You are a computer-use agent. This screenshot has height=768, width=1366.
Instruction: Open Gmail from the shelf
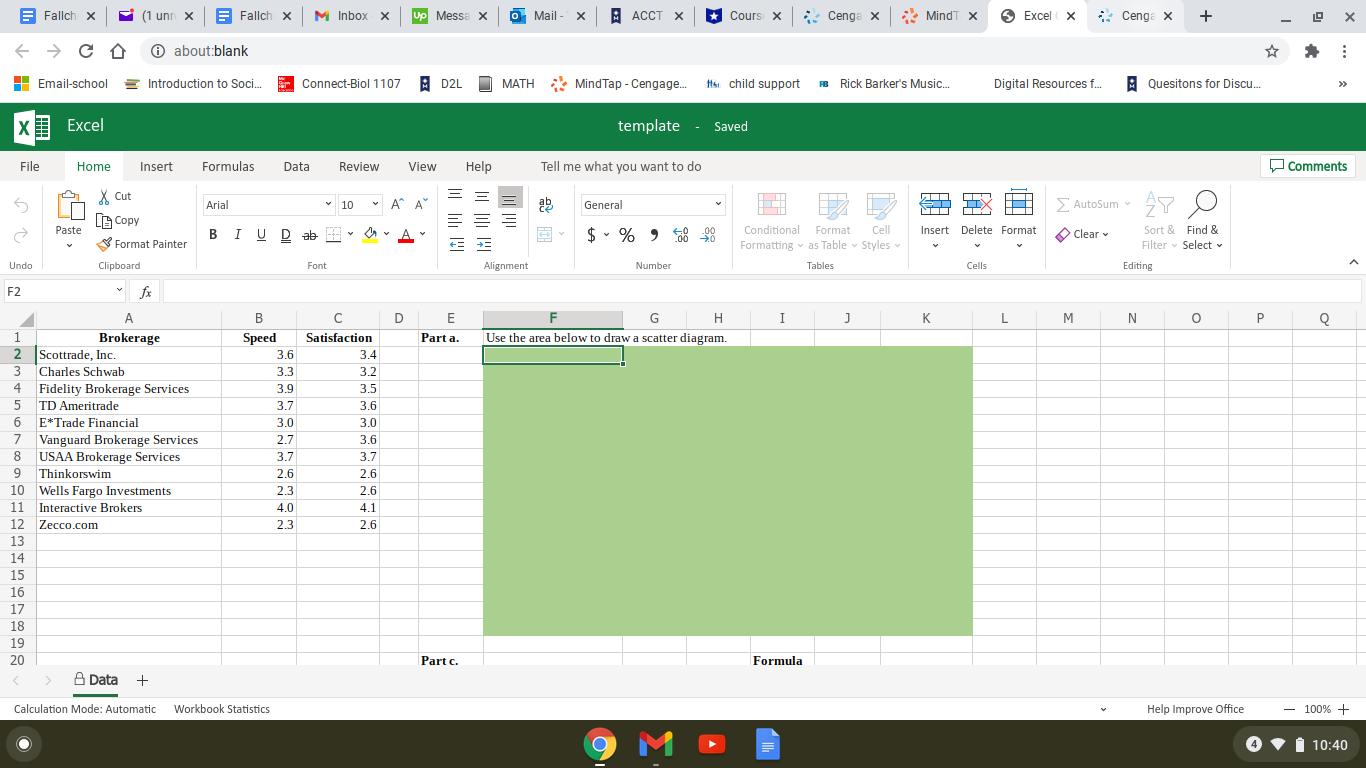click(655, 744)
